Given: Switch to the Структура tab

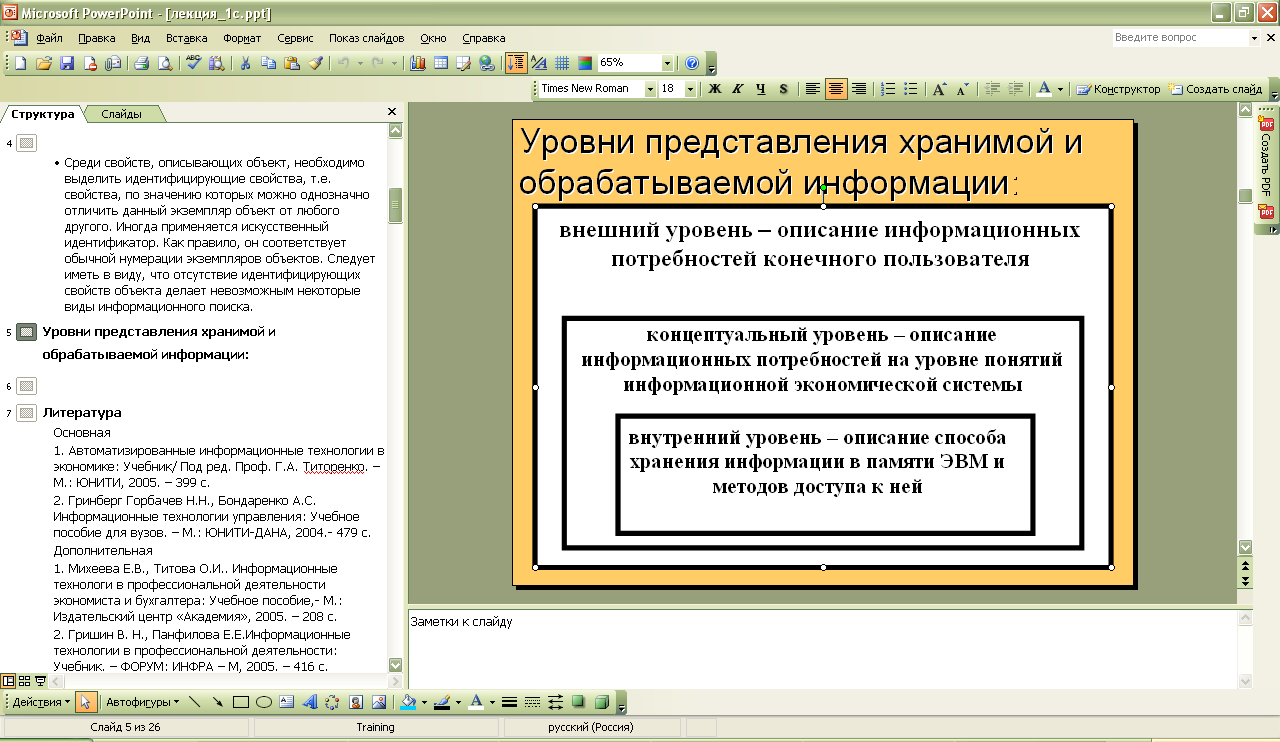Looking at the screenshot, I should pyautogui.click(x=43, y=114).
